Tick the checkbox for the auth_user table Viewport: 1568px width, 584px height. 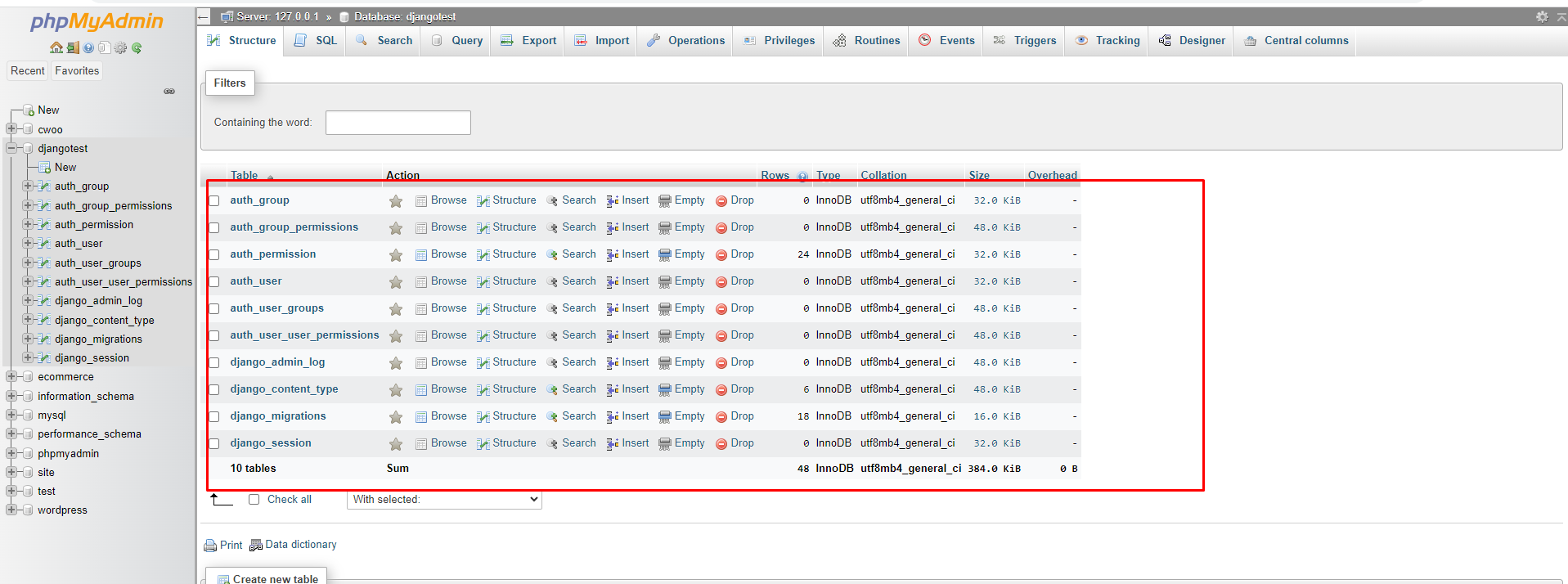coord(214,281)
